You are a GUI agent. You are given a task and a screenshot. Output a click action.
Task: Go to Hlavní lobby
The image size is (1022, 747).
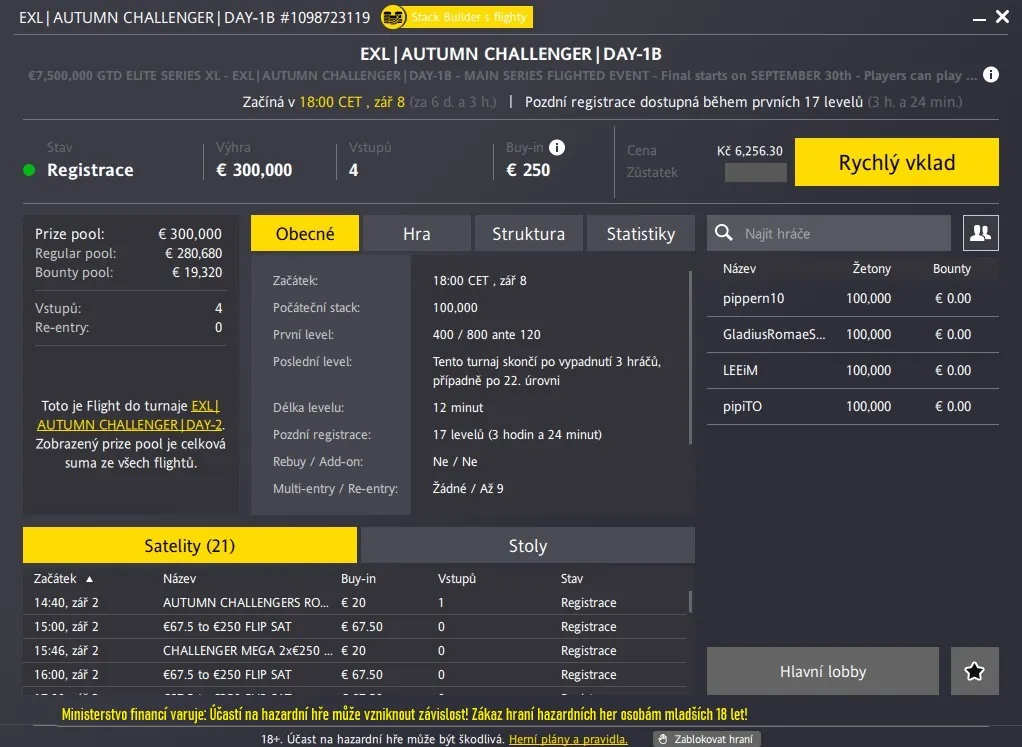click(x=823, y=671)
